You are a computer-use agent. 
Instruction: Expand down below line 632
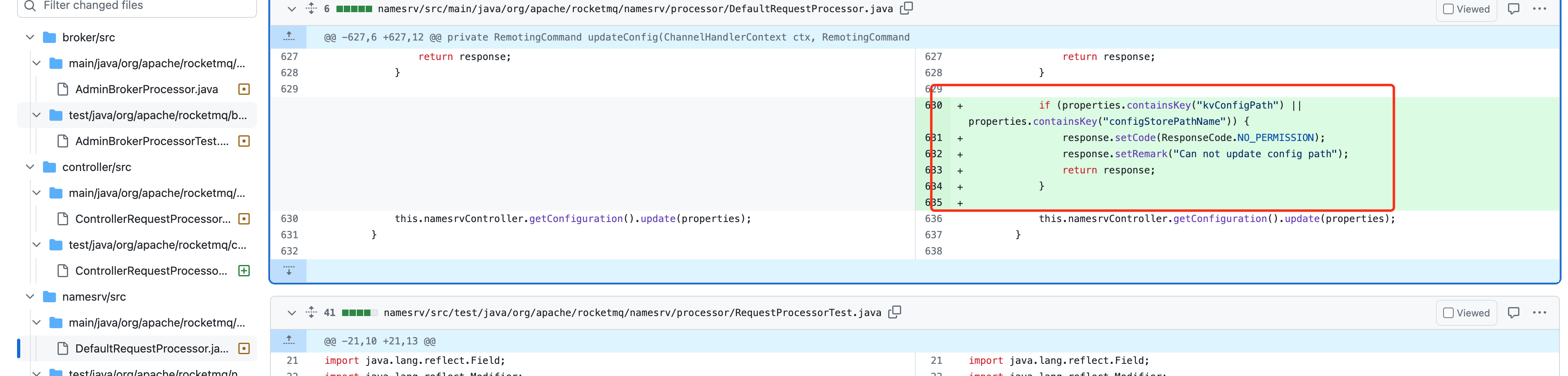click(x=289, y=270)
